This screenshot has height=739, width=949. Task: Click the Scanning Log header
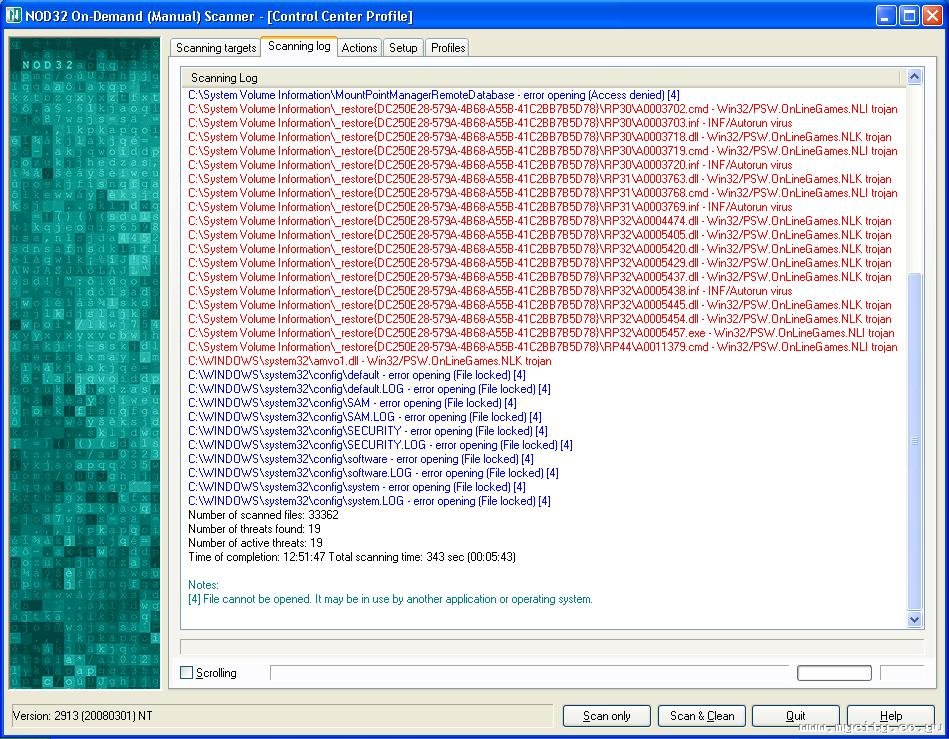click(x=540, y=77)
